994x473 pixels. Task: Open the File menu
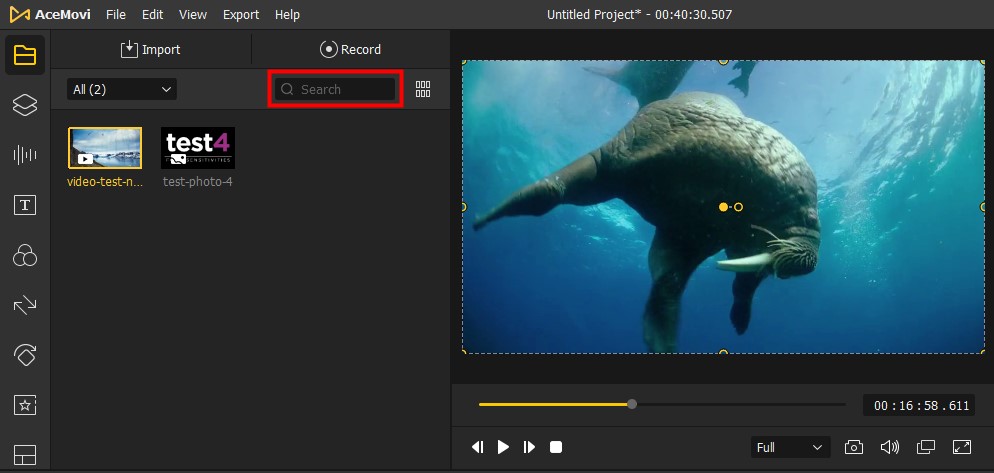tap(116, 15)
